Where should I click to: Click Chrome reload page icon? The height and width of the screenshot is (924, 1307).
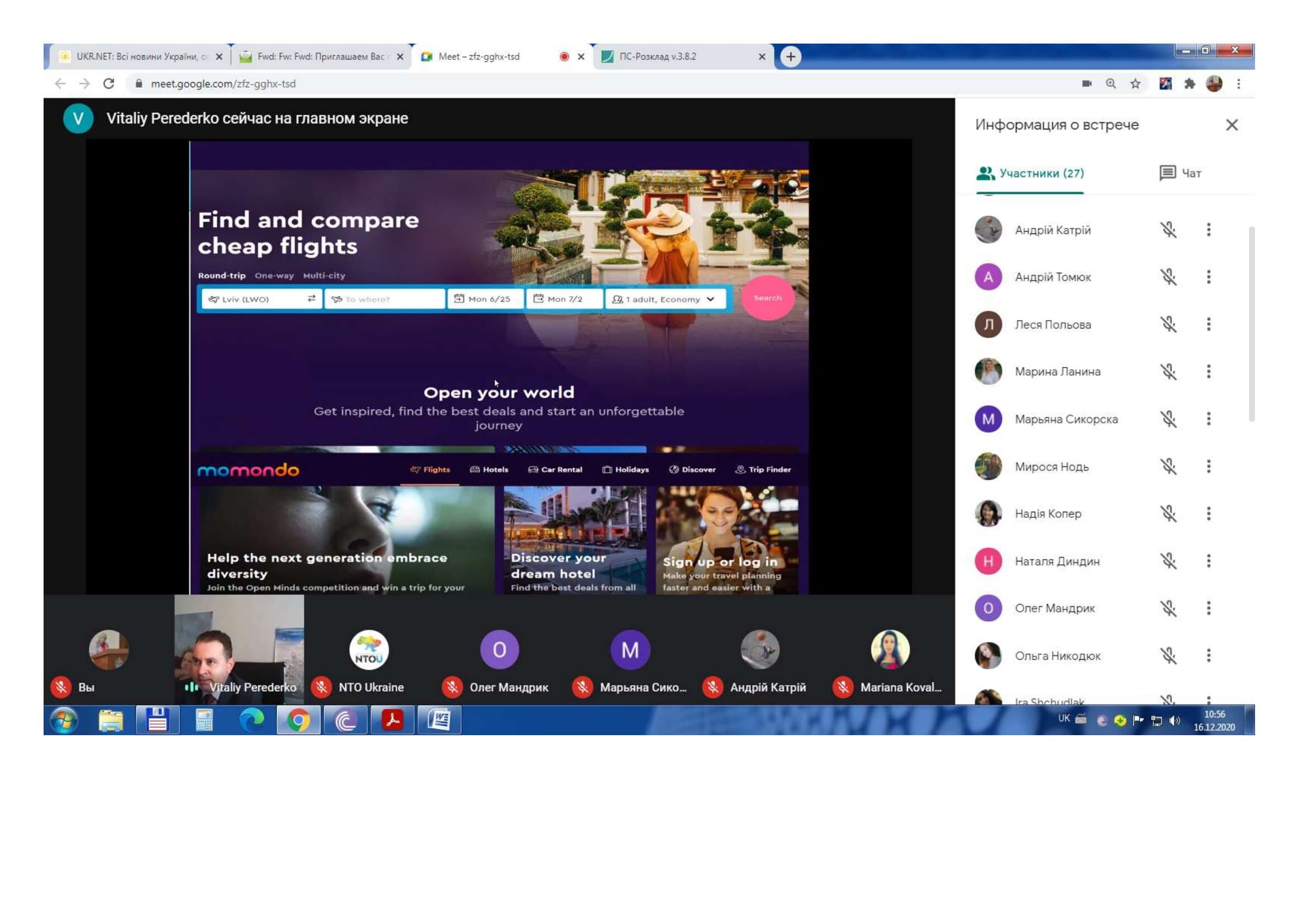pyautogui.click(x=109, y=84)
